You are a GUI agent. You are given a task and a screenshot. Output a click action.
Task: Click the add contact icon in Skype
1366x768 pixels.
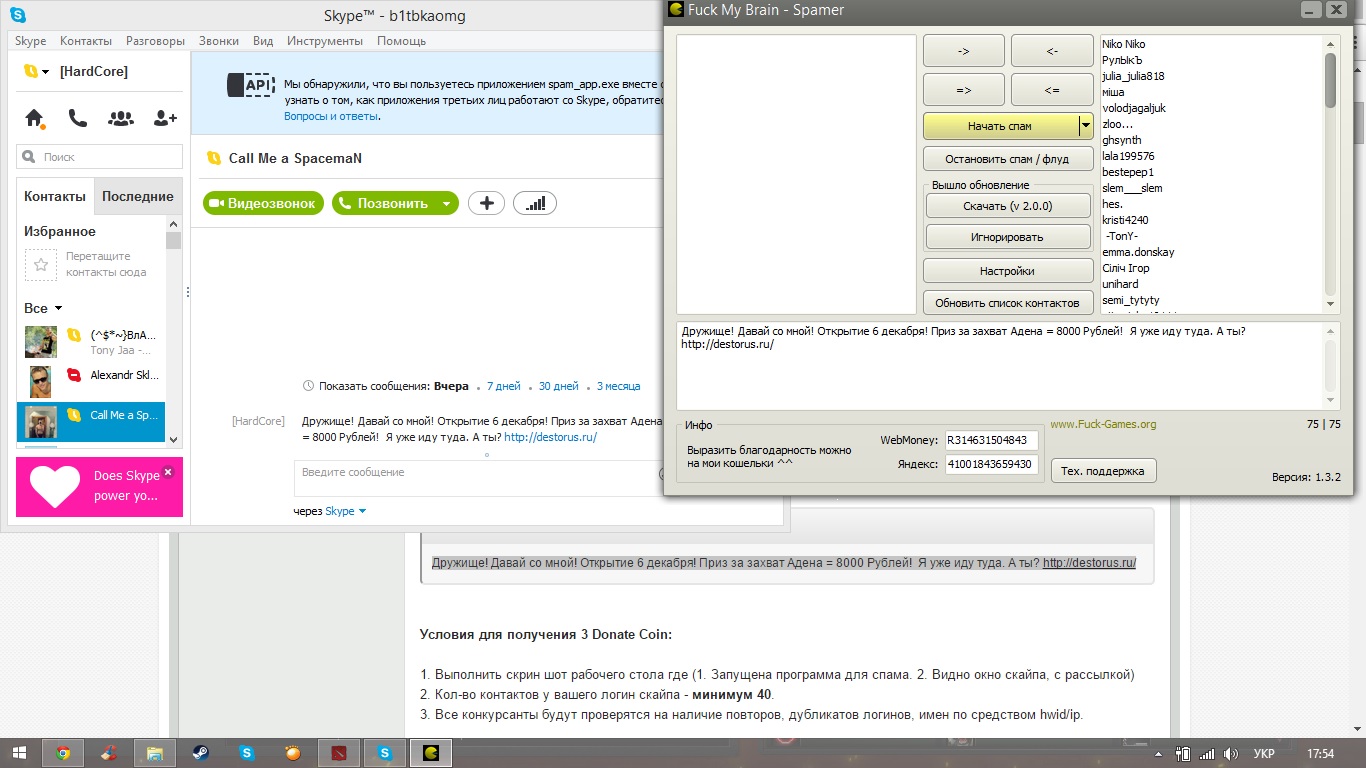click(165, 118)
